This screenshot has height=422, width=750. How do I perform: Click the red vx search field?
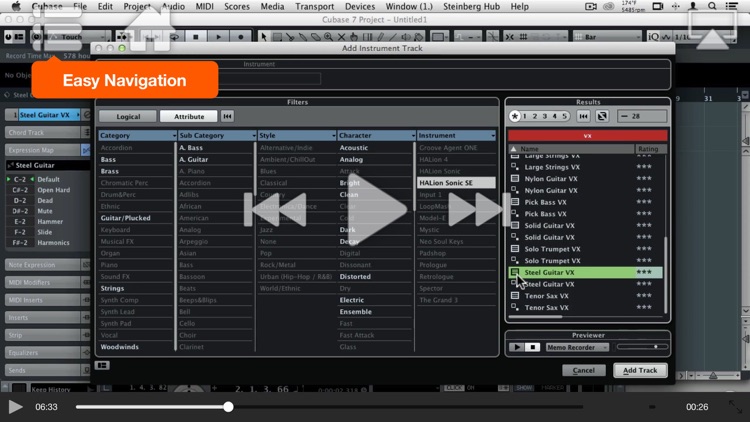pyautogui.click(x=587, y=135)
